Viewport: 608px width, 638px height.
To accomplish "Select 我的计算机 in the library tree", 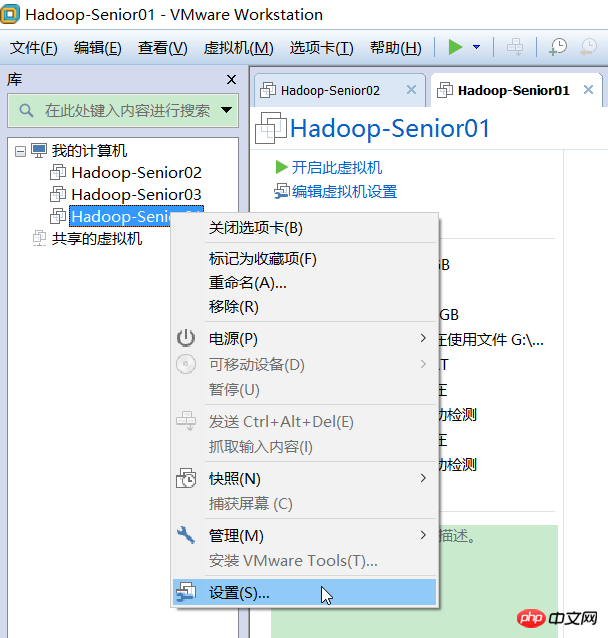I will pyautogui.click(x=89, y=151).
